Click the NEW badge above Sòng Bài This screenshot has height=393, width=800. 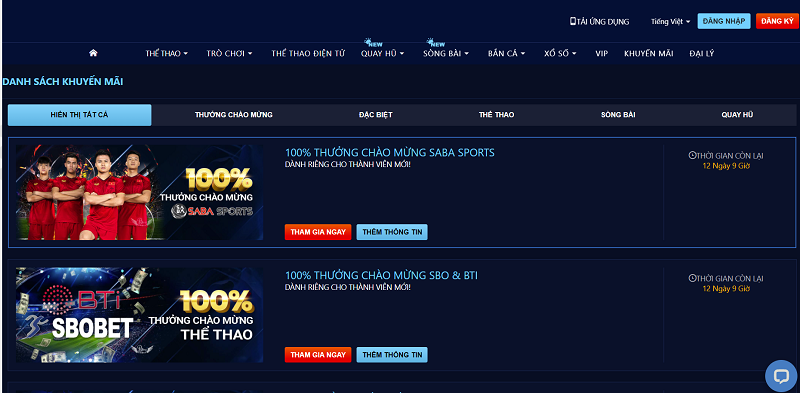(436, 43)
